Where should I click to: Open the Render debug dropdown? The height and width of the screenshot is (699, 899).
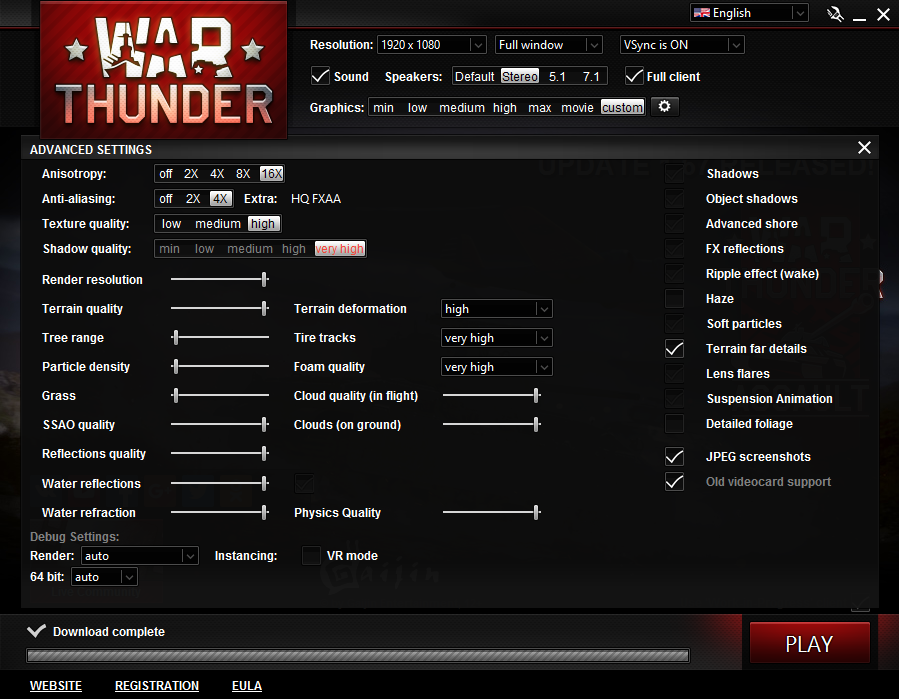pyautogui.click(x=140, y=556)
